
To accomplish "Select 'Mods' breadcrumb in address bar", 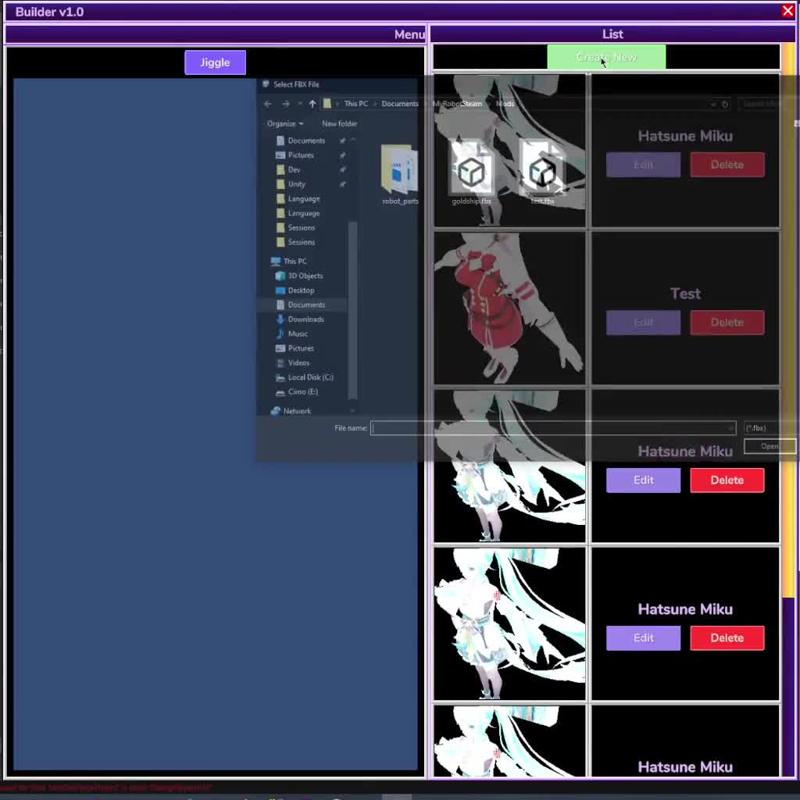I will click(505, 104).
